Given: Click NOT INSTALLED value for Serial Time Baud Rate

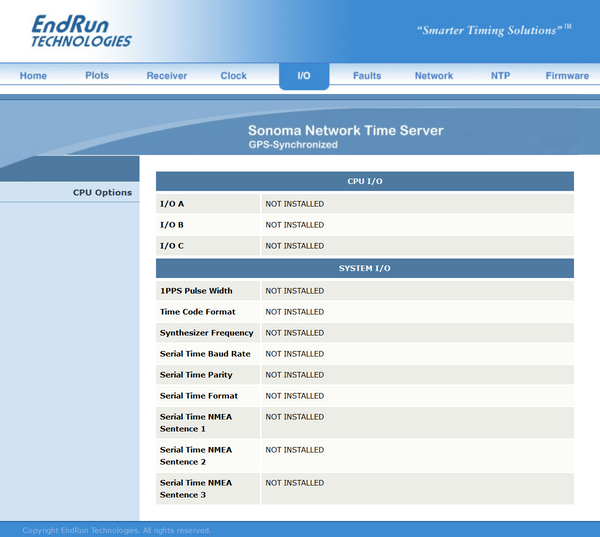Looking at the screenshot, I should tap(295, 354).
